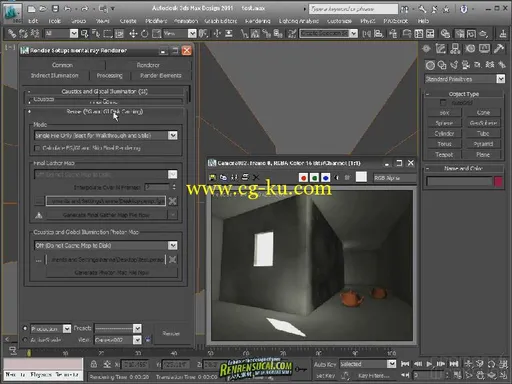Image resolution: width=512 pixels, height=384 pixels.
Task: Open the View Camera dropdown in Render Setup
Action: click(118, 340)
